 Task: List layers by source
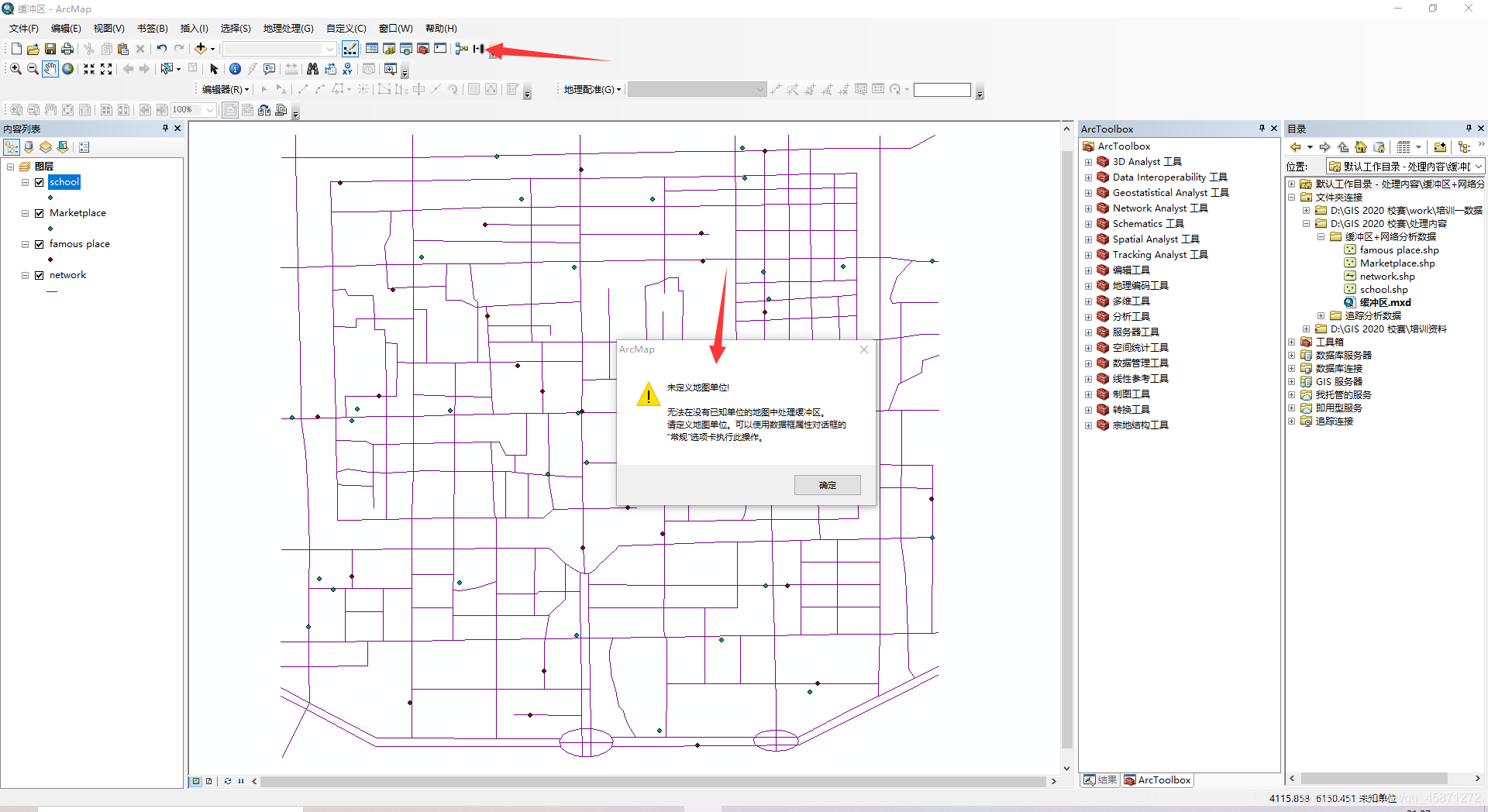(x=29, y=147)
